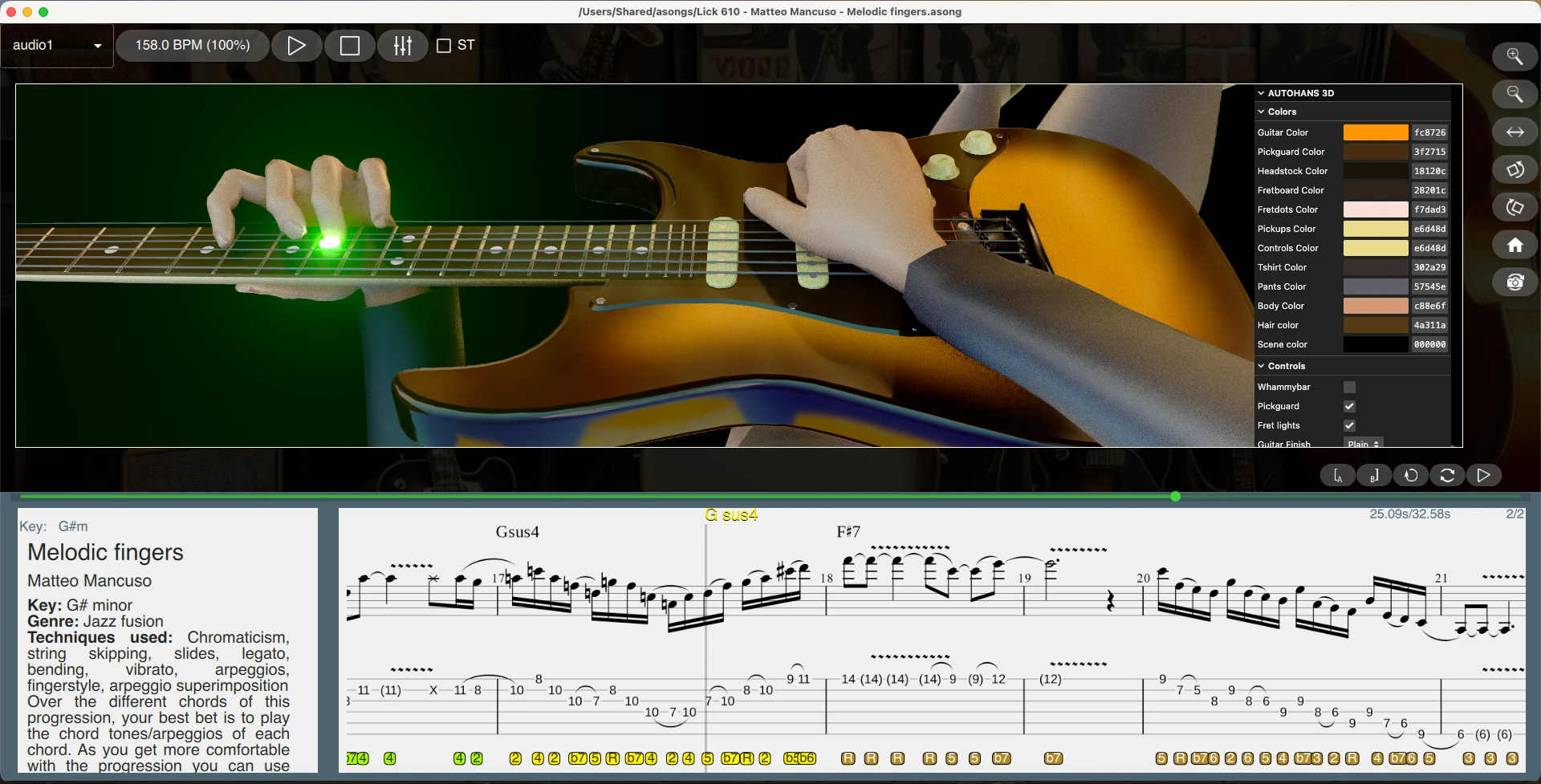Change the Guitar Color orange swatch
This screenshot has width=1541, height=784.
(1374, 132)
